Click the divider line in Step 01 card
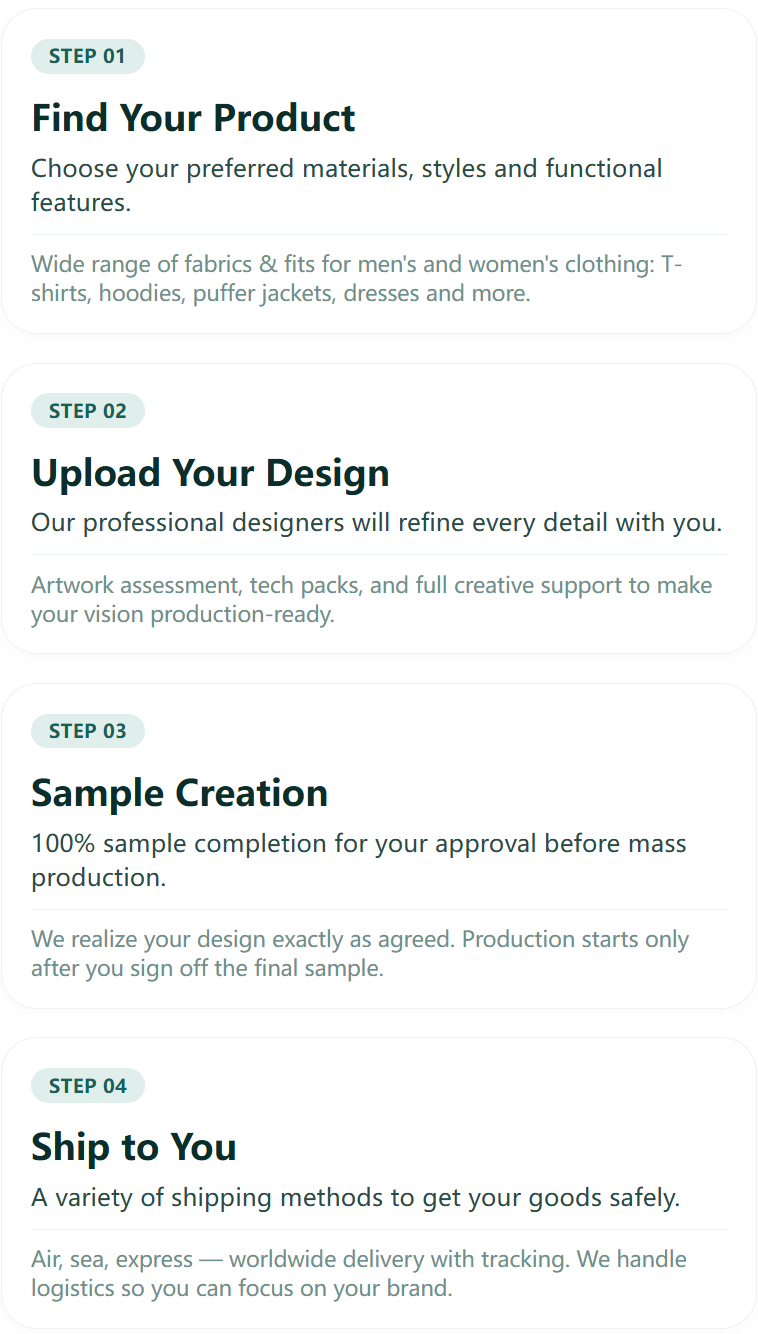 [x=379, y=235]
